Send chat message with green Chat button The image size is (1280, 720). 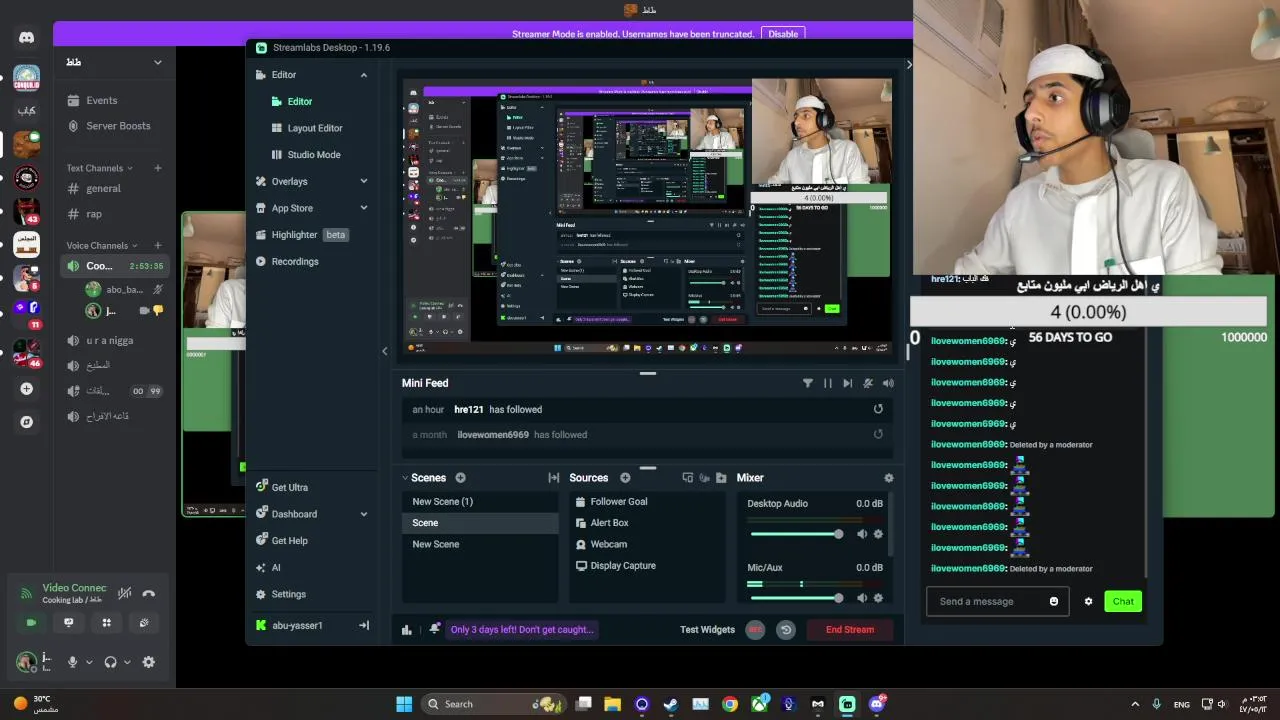point(1123,602)
